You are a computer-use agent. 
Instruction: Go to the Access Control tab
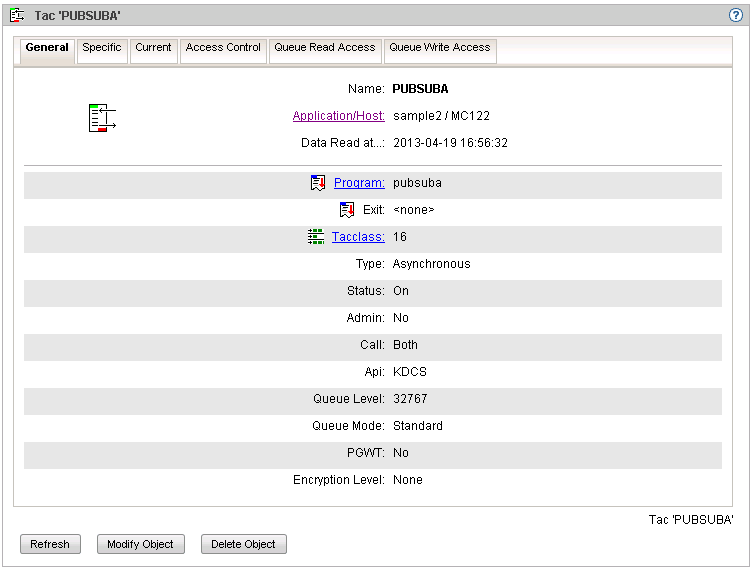click(223, 48)
